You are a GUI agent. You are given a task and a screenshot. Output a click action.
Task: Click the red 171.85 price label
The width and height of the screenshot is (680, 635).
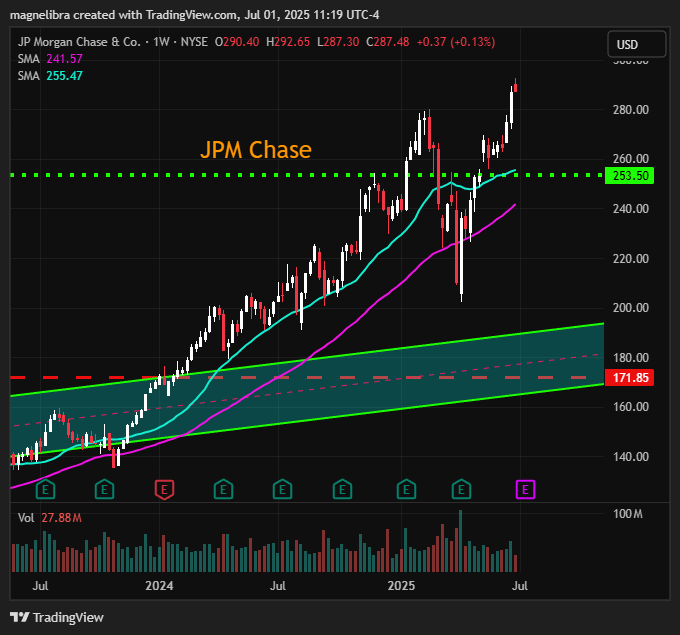pos(629,378)
